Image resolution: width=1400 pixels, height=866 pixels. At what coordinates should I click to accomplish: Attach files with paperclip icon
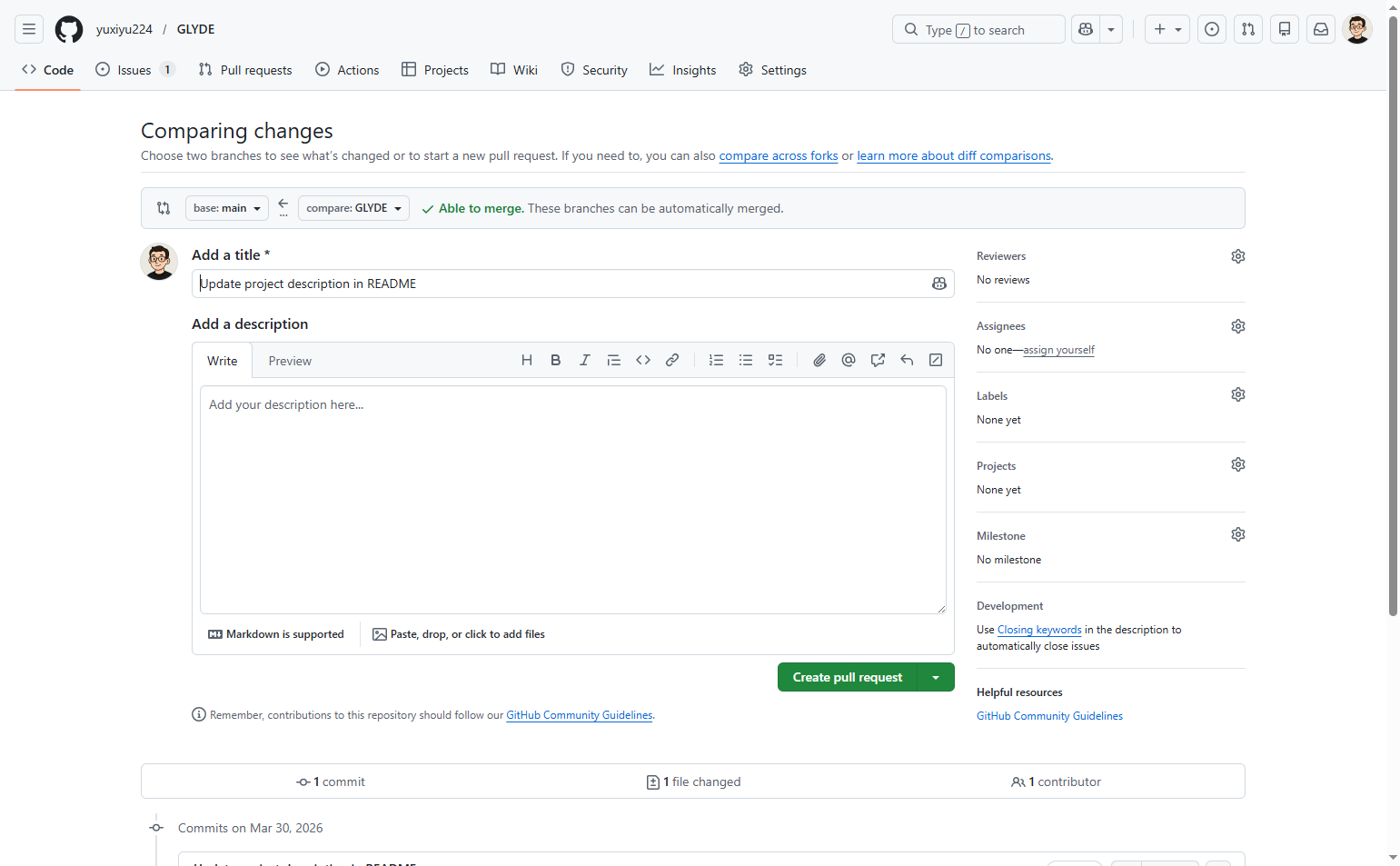click(819, 360)
